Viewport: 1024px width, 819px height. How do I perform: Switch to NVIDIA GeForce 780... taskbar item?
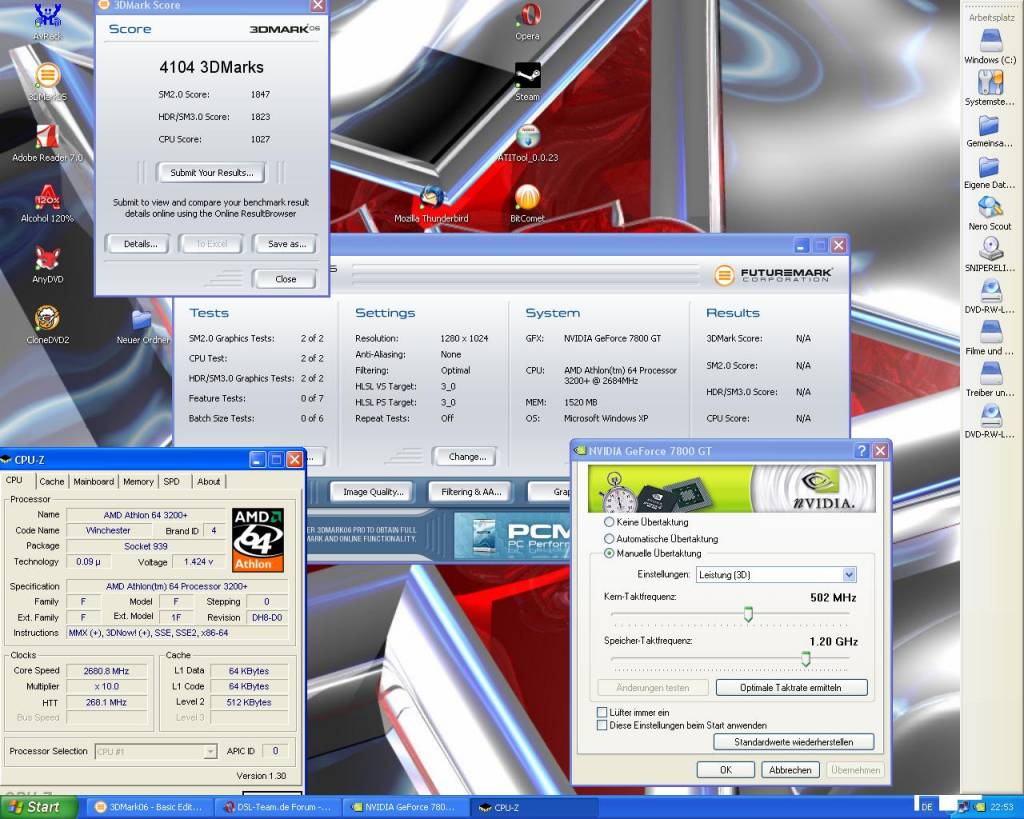pyautogui.click(x=406, y=807)
